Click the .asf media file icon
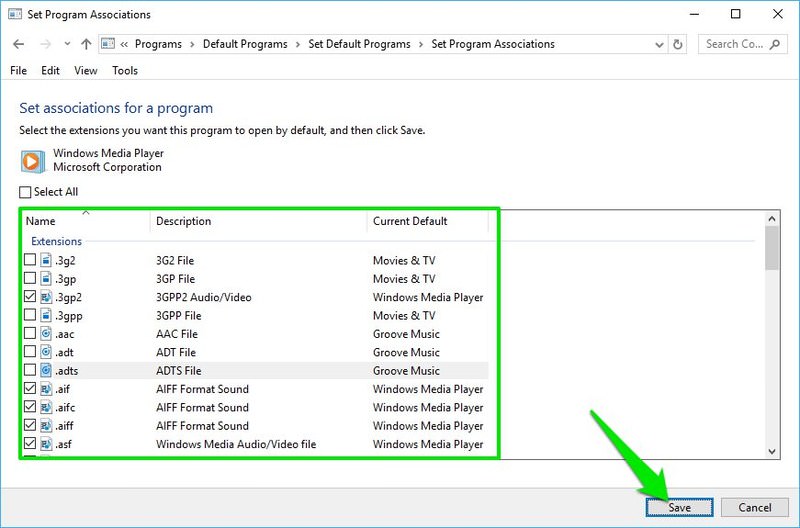The width and height of the screenshot is (800, 528). (x=46, y=444)
